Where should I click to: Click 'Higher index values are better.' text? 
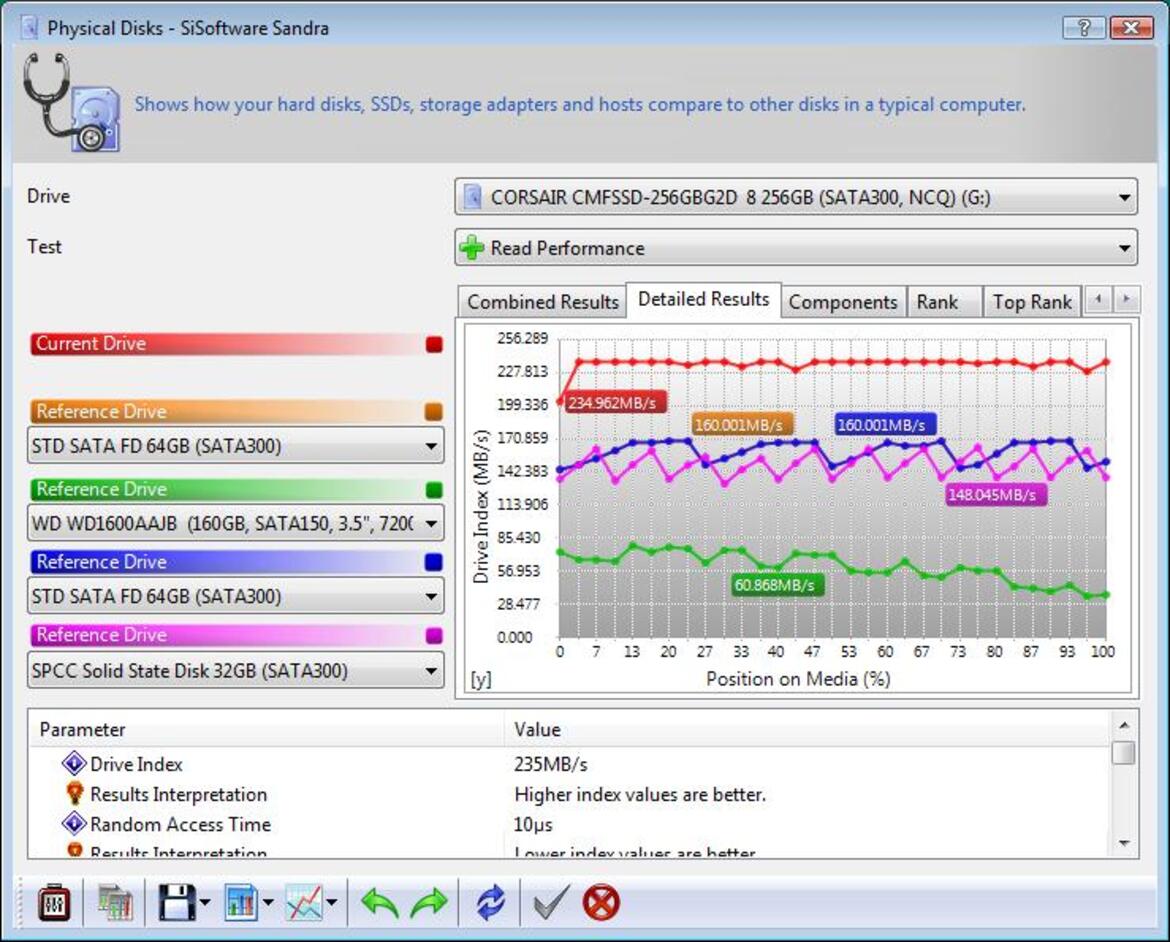tap(640, 794)
